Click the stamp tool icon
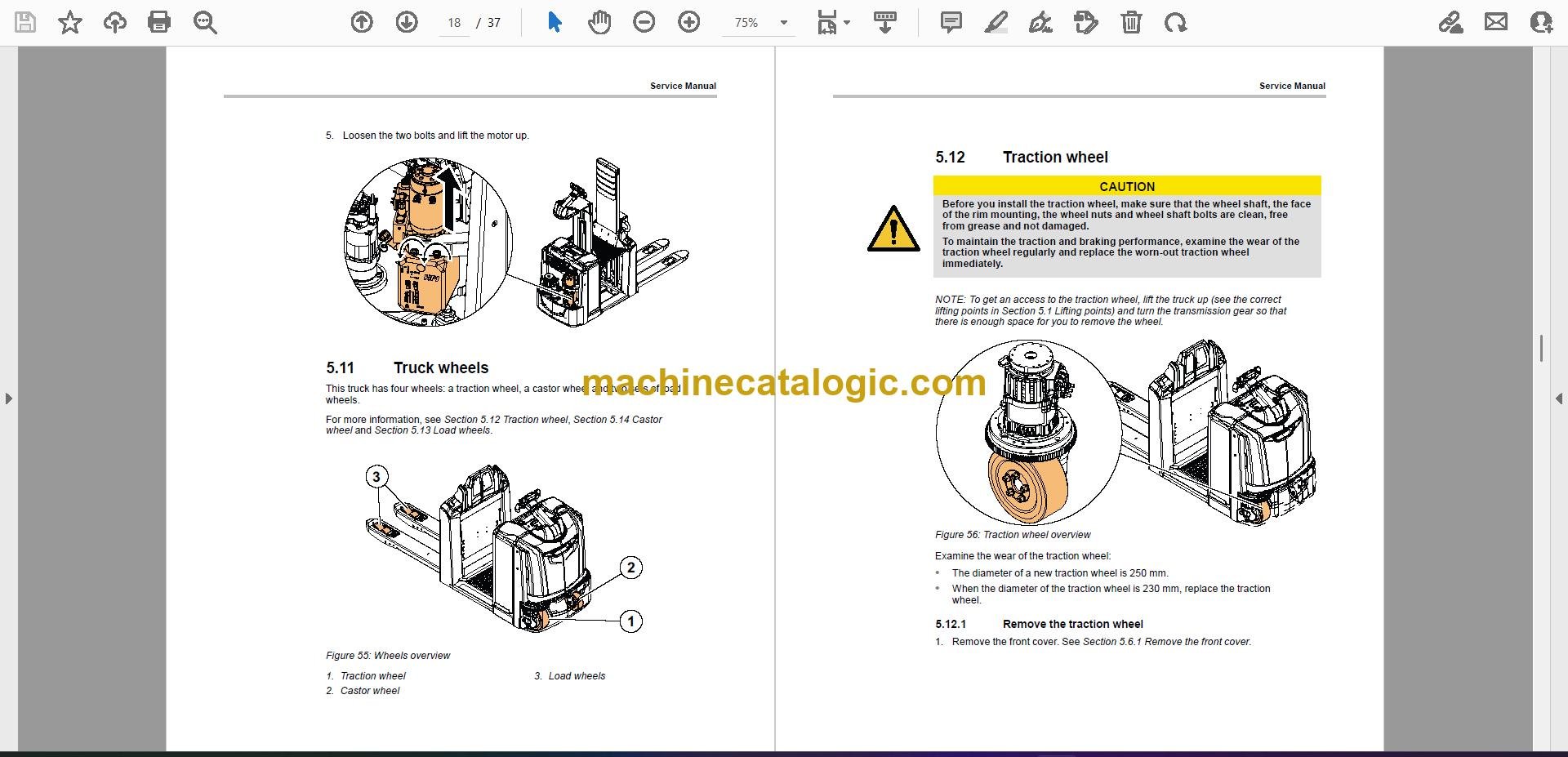The image size is (1568, 757). (1086, 22)
